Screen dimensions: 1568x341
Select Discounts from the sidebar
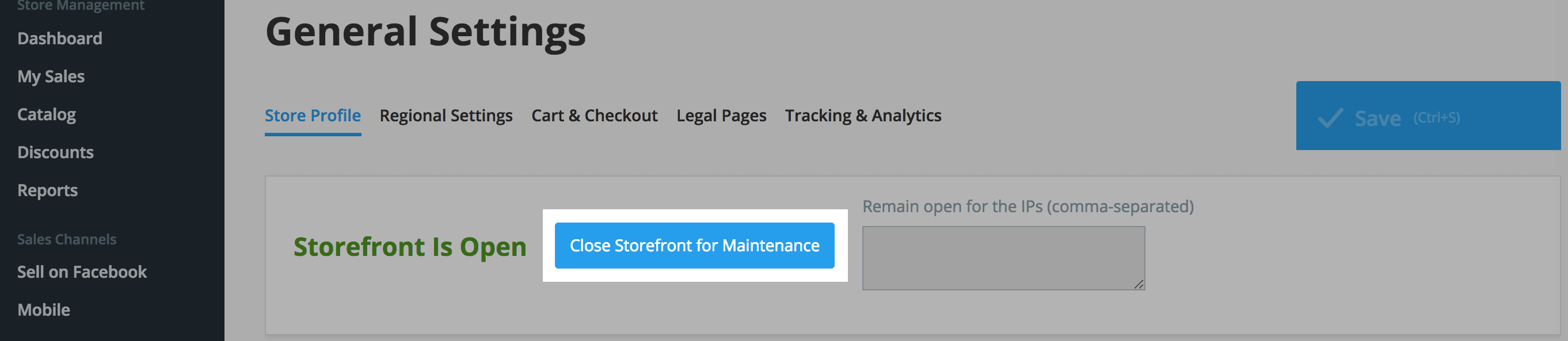[55, 152]
